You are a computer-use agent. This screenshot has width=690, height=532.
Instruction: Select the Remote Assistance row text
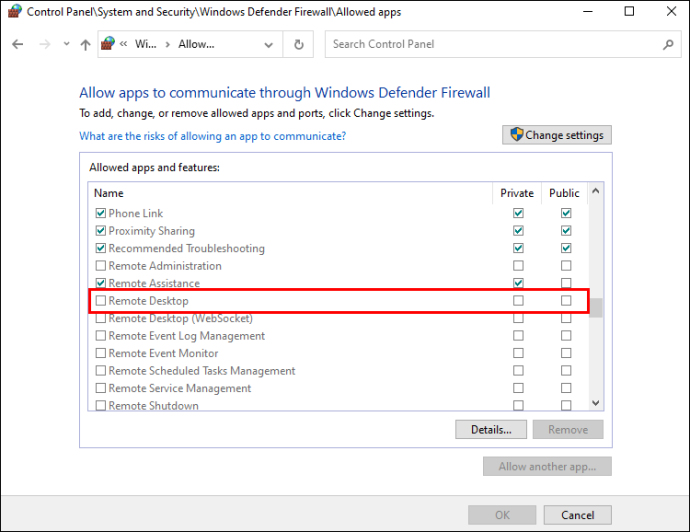coord(154,283)
